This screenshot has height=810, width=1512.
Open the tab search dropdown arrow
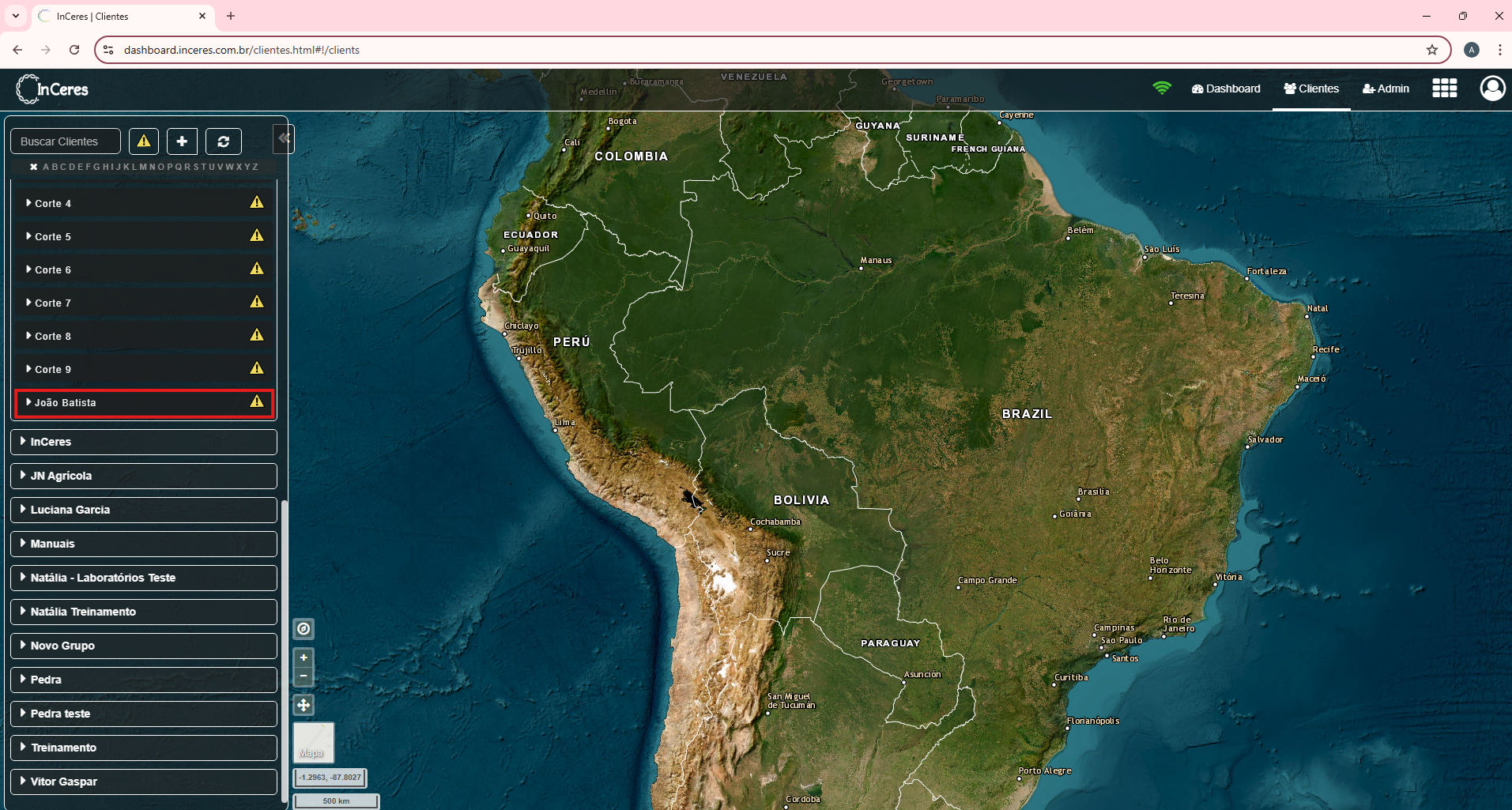coord(16,16)
